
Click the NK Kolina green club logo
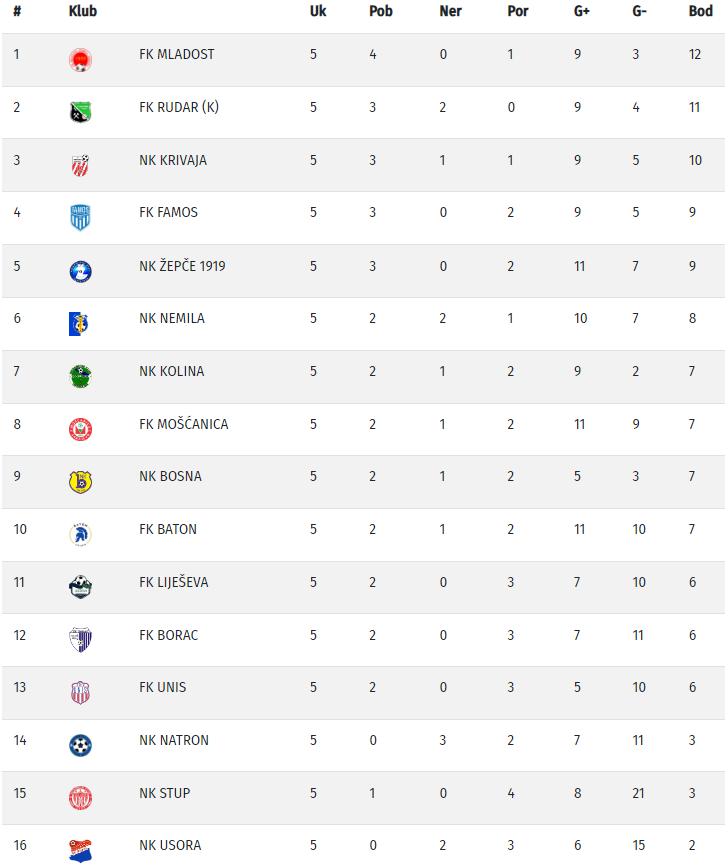(x=80, y=376)
